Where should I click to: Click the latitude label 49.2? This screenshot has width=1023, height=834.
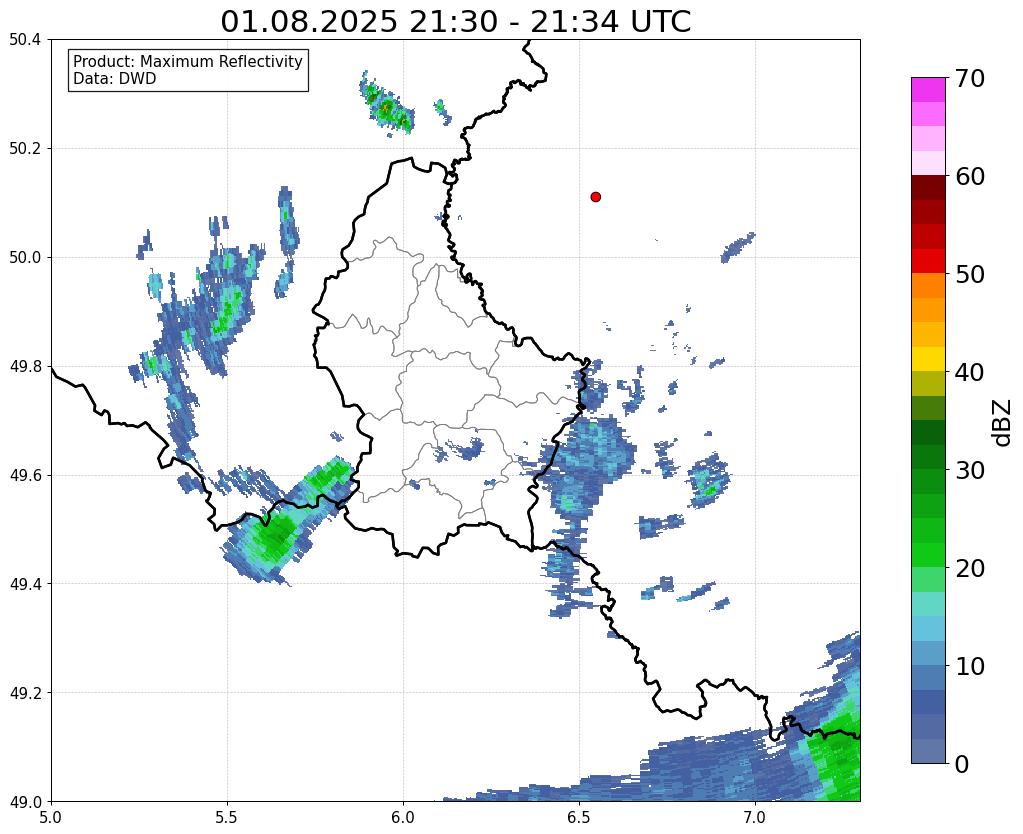[25, 692]
